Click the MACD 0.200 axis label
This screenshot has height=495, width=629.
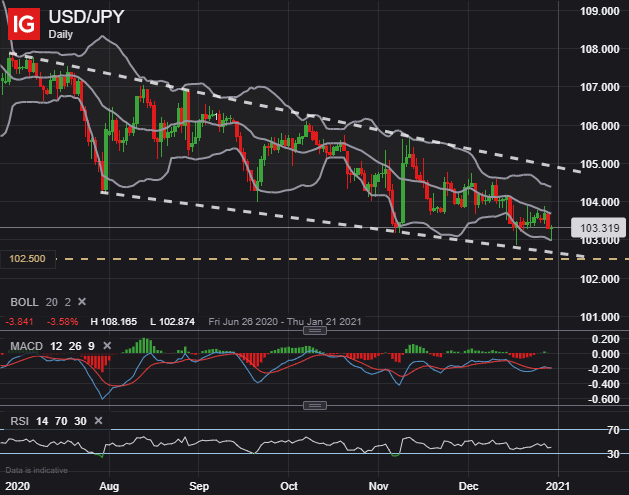click(x=605, y=339)
